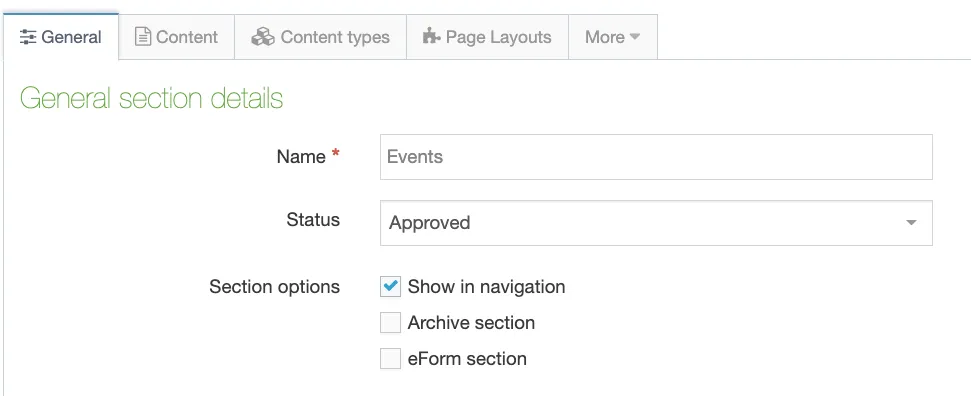Image resolution: width=971 pixels, height=396 pixels.
Task: Click the document icon on Content tab
Action: coord(142,37)
